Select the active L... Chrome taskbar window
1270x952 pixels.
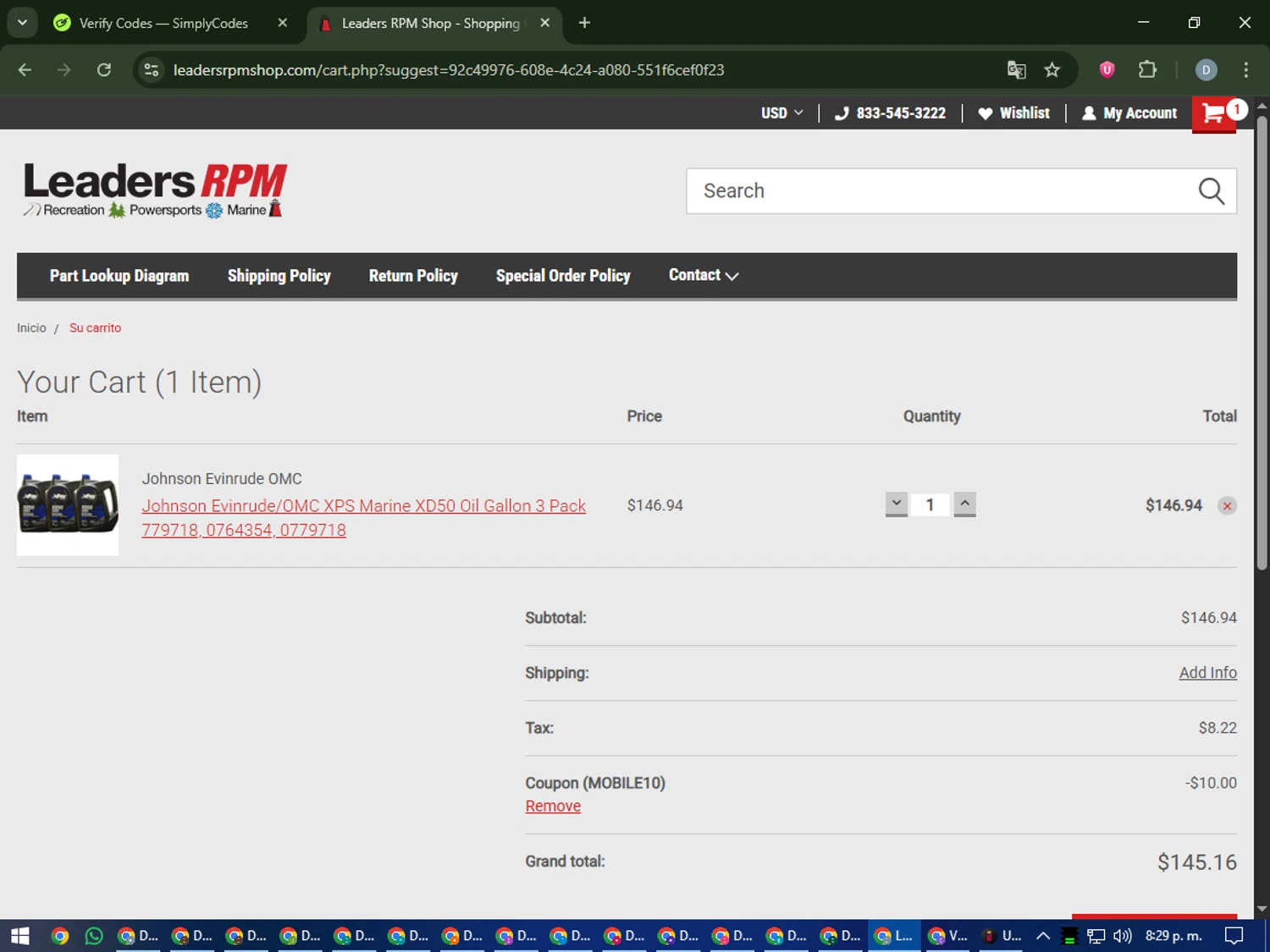click(894, 935)
